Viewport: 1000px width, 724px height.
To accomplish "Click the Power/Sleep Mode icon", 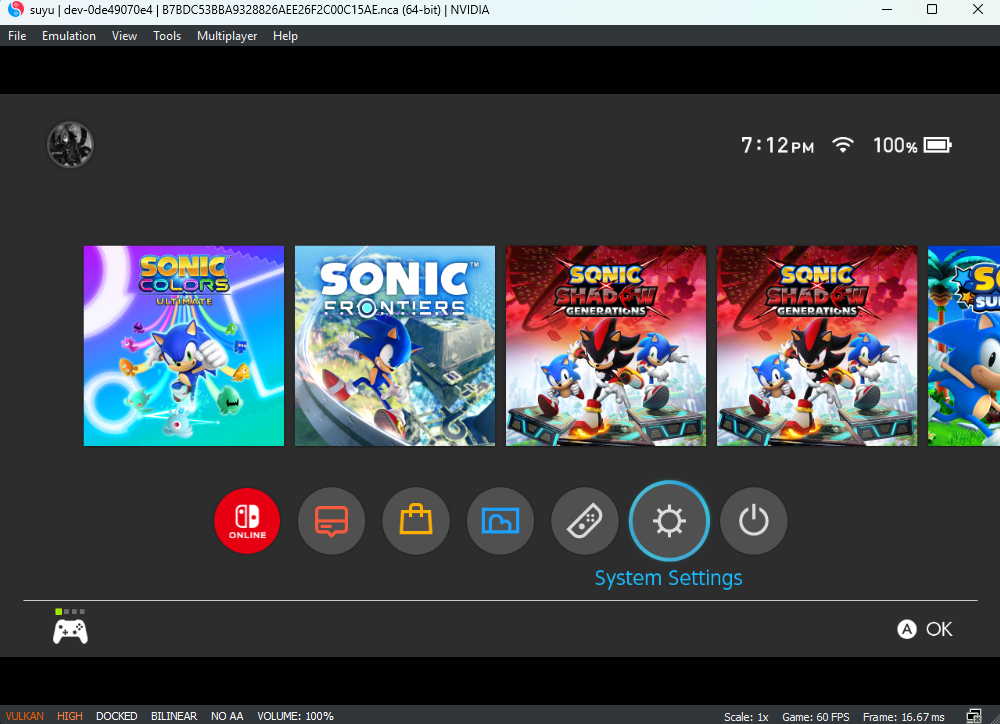I will [754, 521].
